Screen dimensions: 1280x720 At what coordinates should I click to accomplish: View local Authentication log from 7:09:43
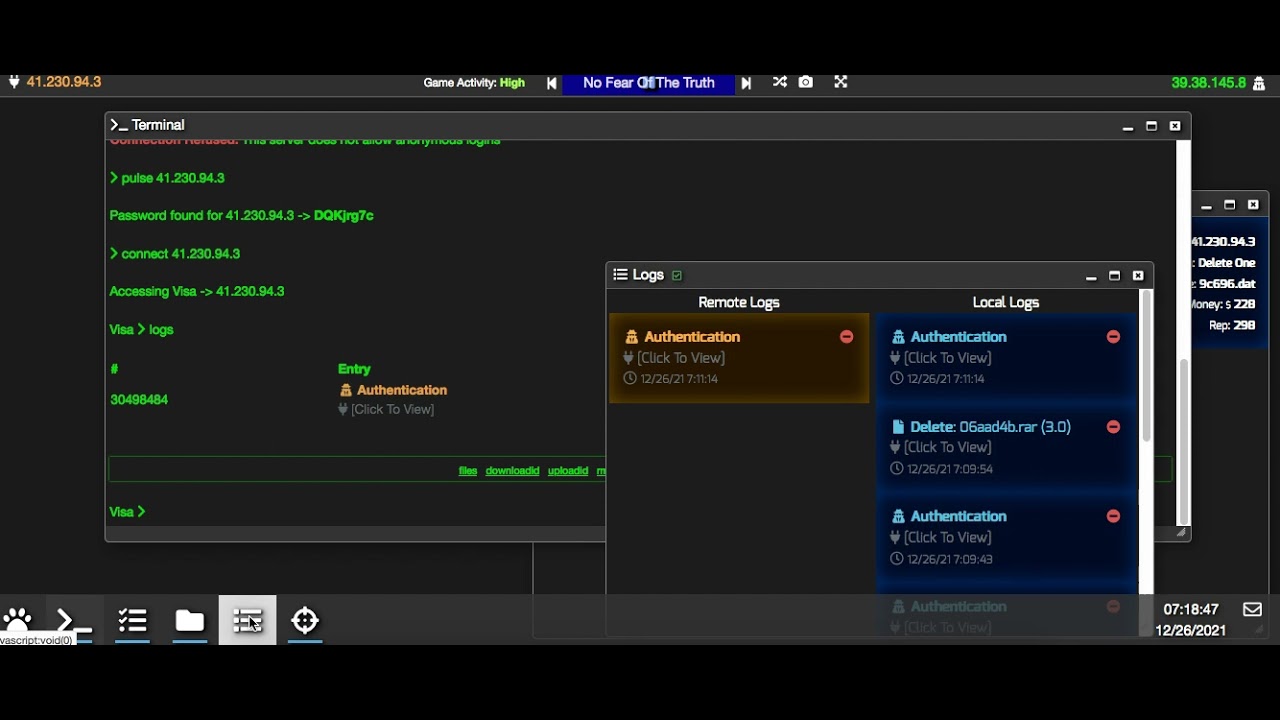pos(947,537)
